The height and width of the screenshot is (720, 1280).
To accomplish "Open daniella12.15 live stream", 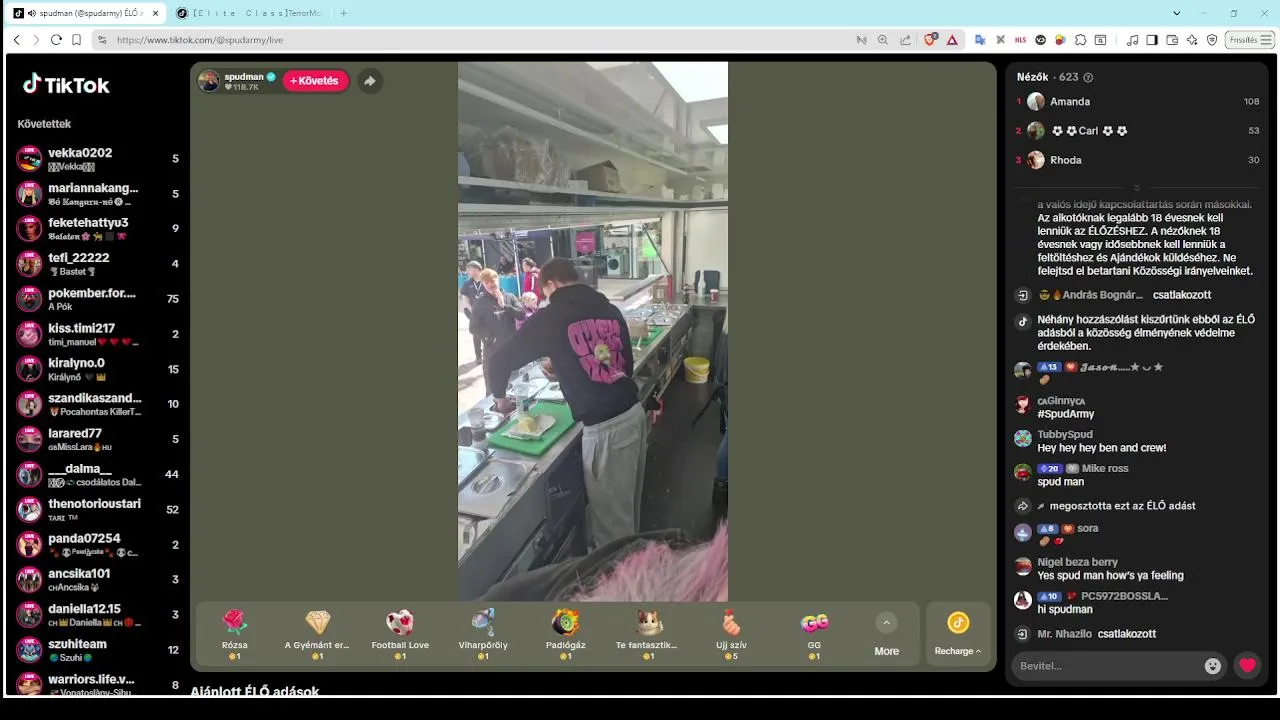I will (99, 615).
